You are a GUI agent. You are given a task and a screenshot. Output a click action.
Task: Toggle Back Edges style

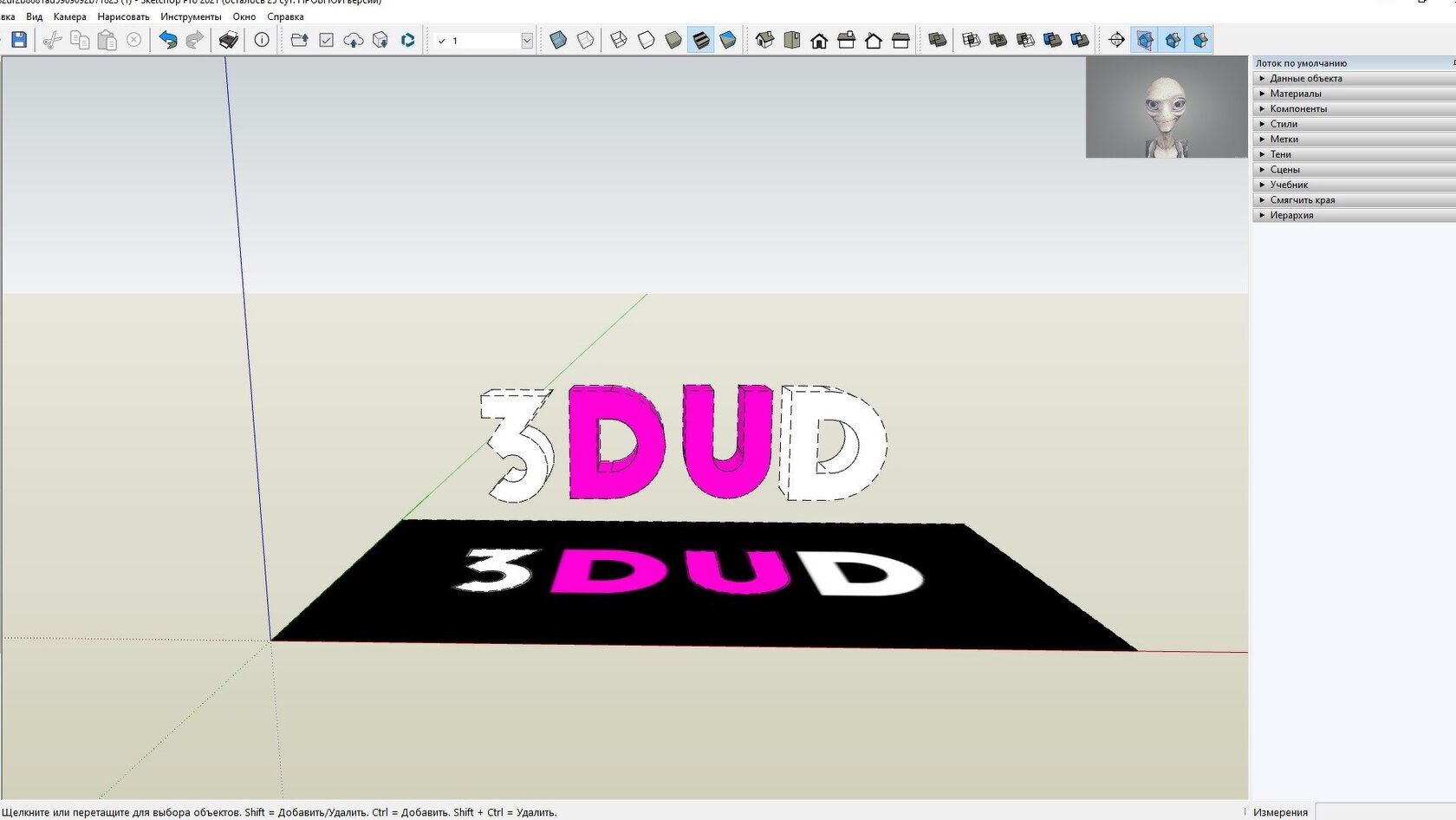(586, 40)
